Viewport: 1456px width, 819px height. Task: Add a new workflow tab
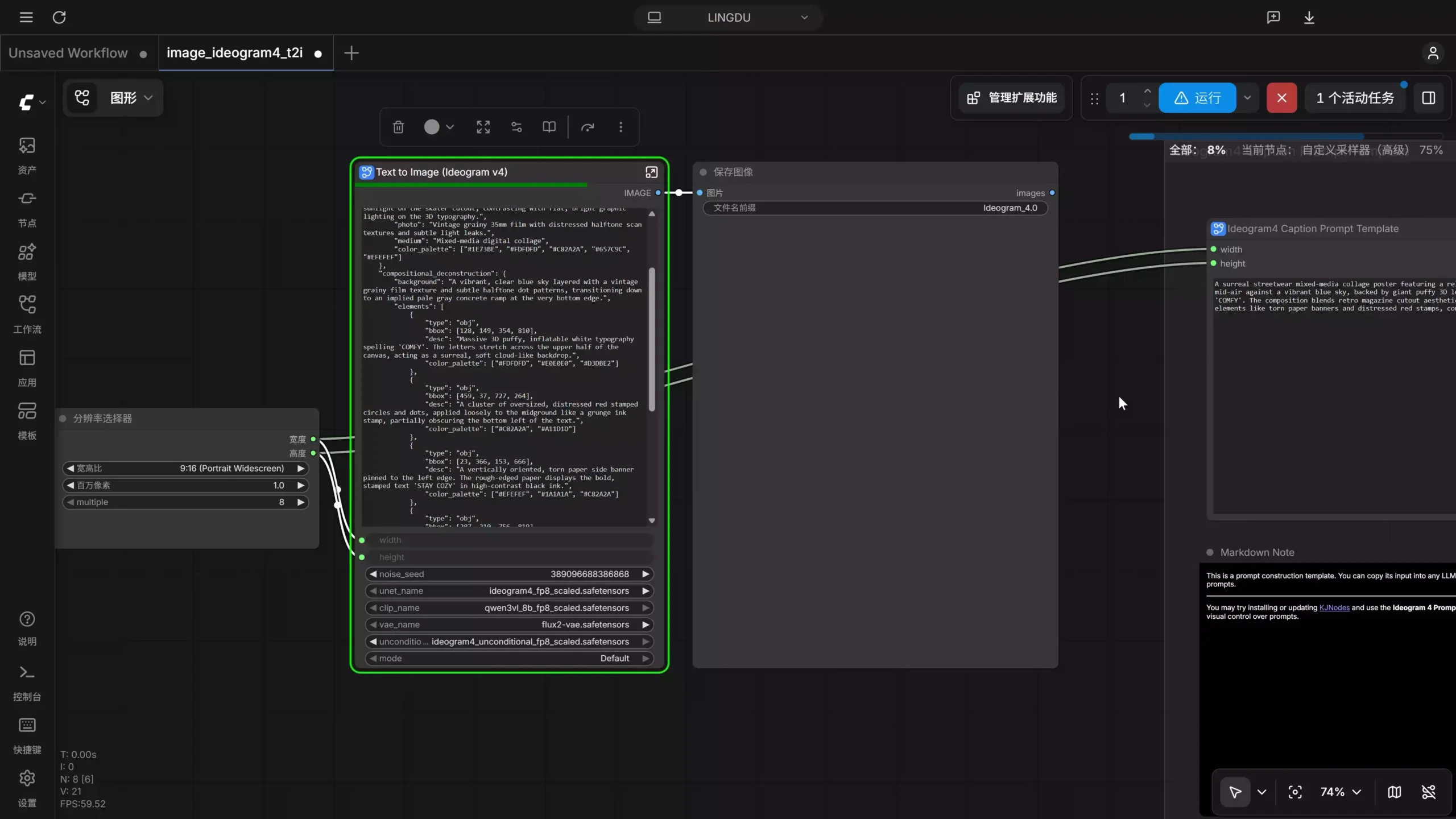[351, 53]
